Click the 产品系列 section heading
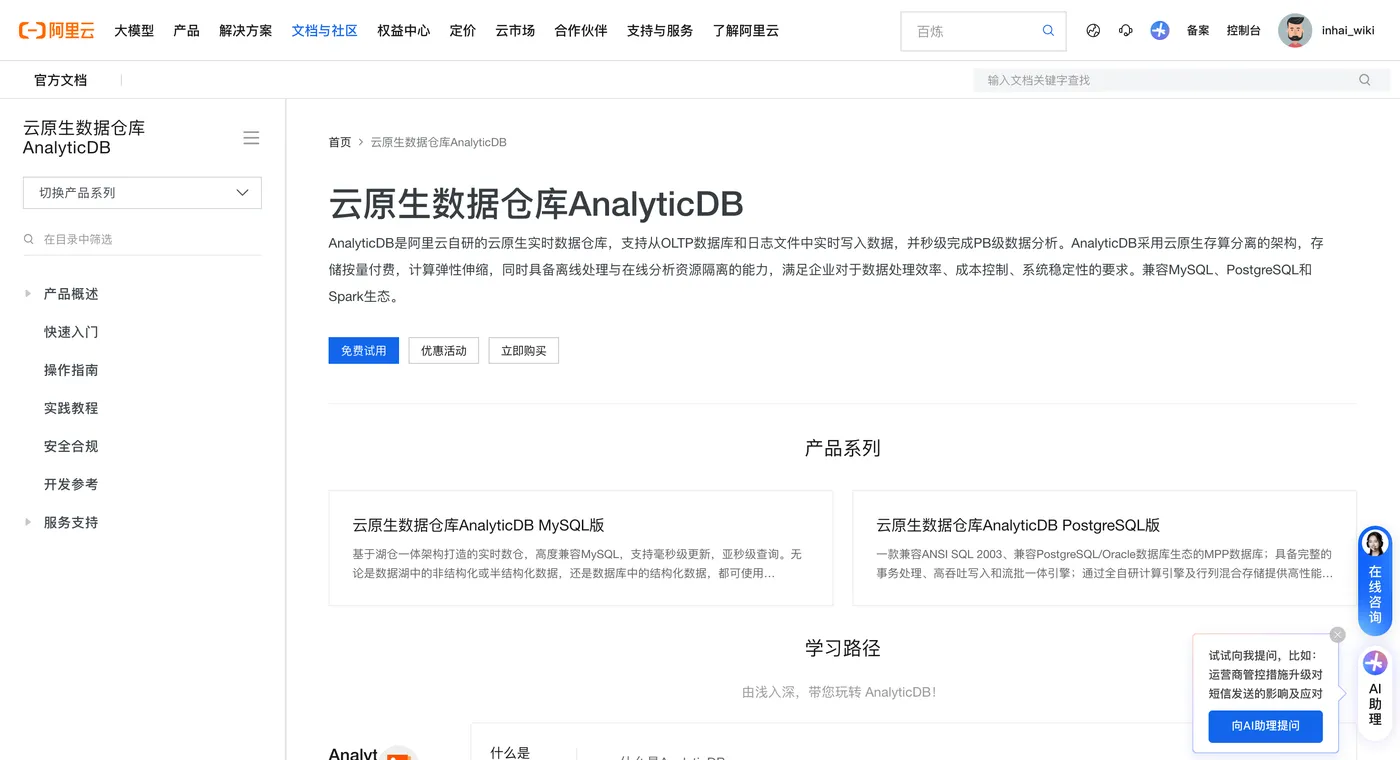The width and height of the screenshot is (1400, 760). tap(843, 448)
